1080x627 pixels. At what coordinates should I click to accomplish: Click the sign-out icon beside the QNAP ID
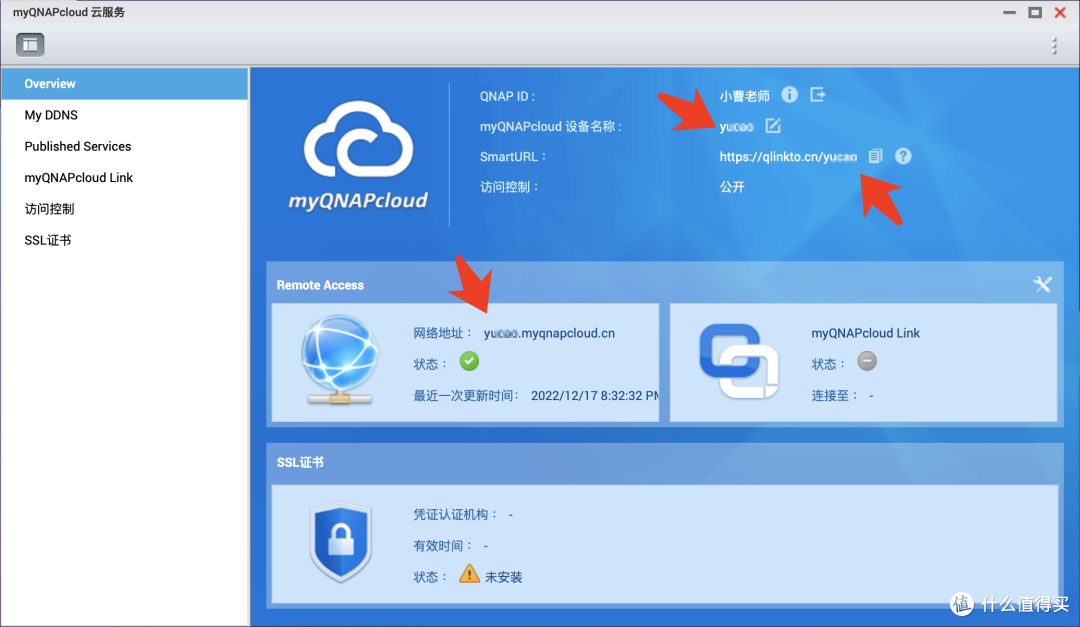(817, 95)
